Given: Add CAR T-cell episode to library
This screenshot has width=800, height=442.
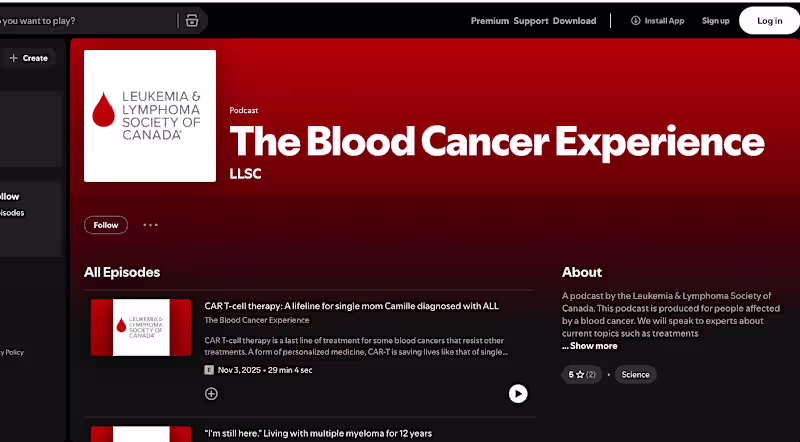Looking at the screenshot, I should pyautogui.click(x=211, y=394).
